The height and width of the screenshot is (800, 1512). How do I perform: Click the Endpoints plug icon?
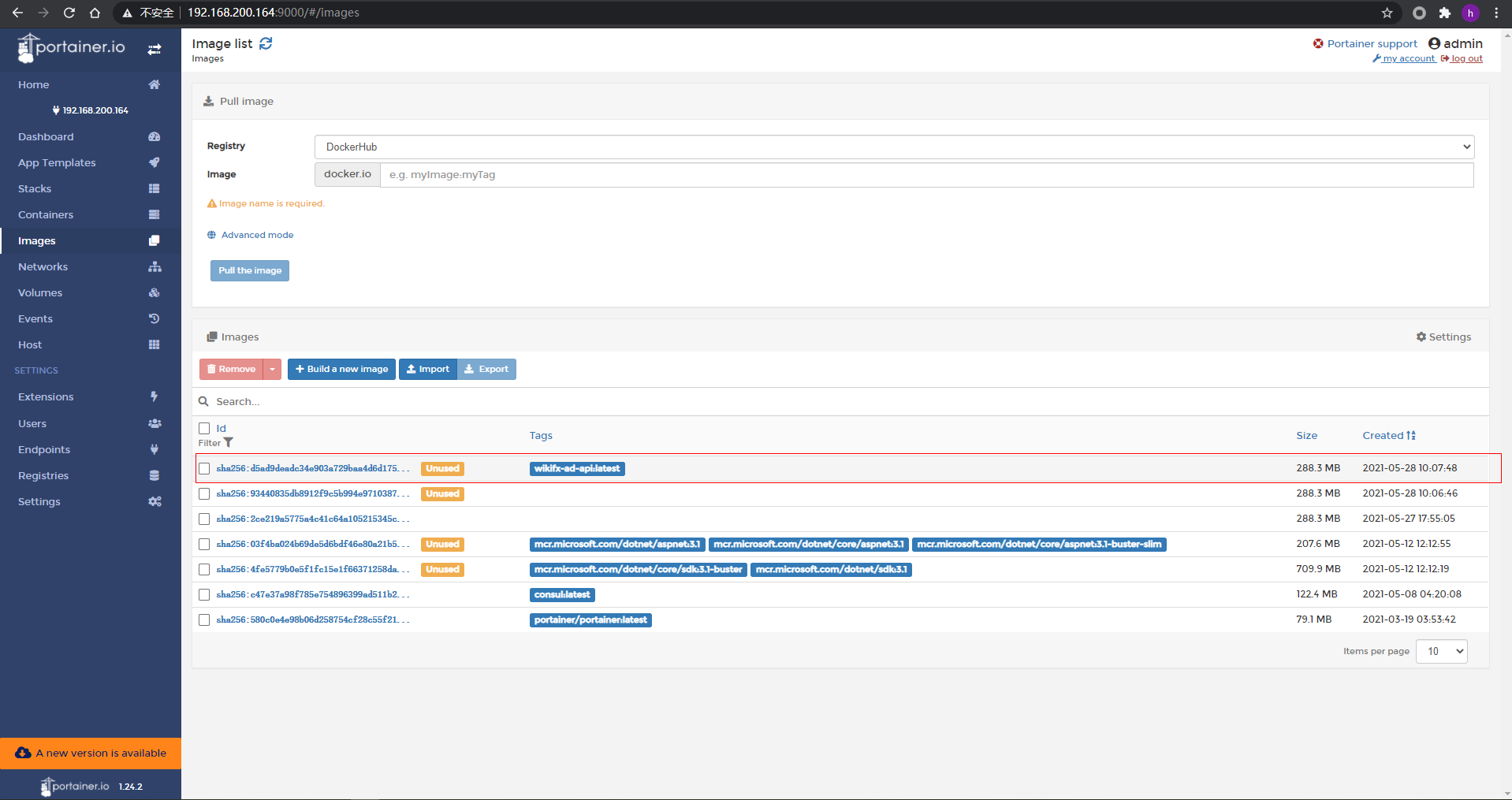(x=155, y=449)
